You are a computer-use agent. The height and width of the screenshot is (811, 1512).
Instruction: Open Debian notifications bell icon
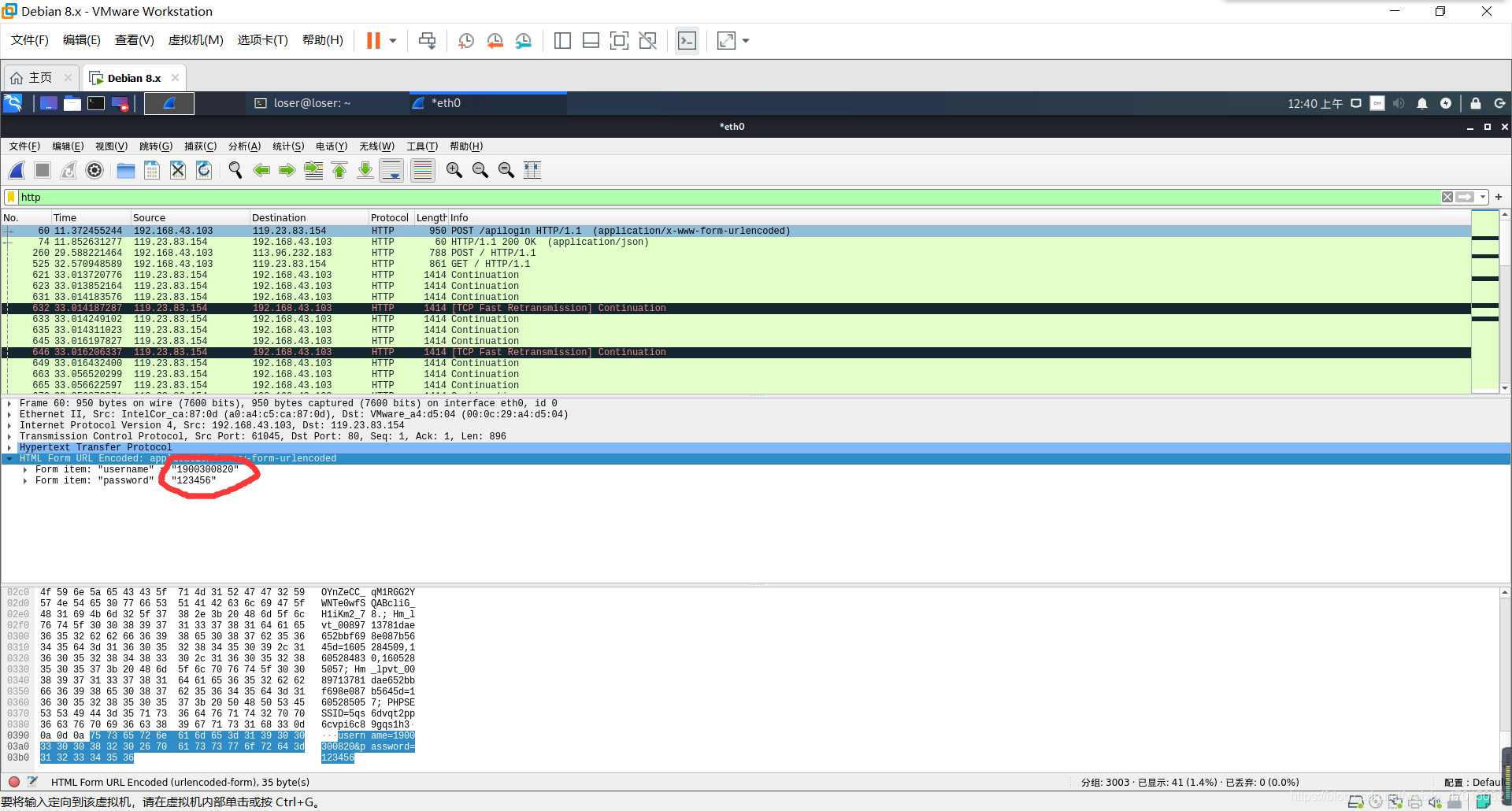click(1422, 103)
